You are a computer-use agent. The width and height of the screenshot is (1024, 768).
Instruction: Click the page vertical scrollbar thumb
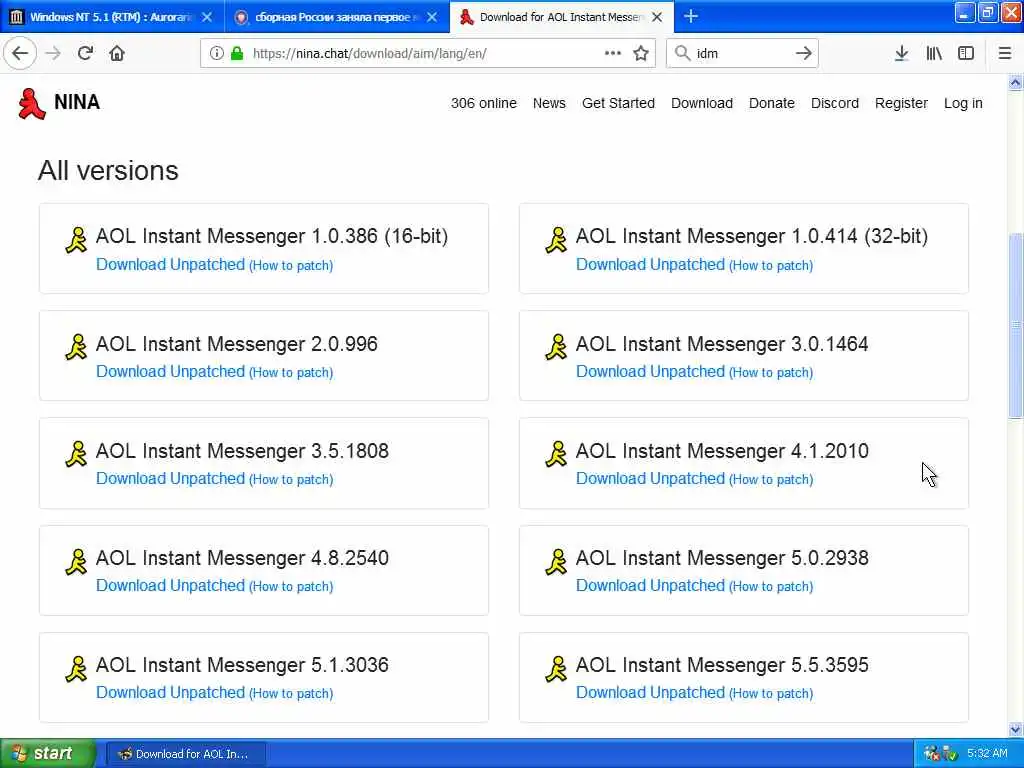pos(1016,325)
